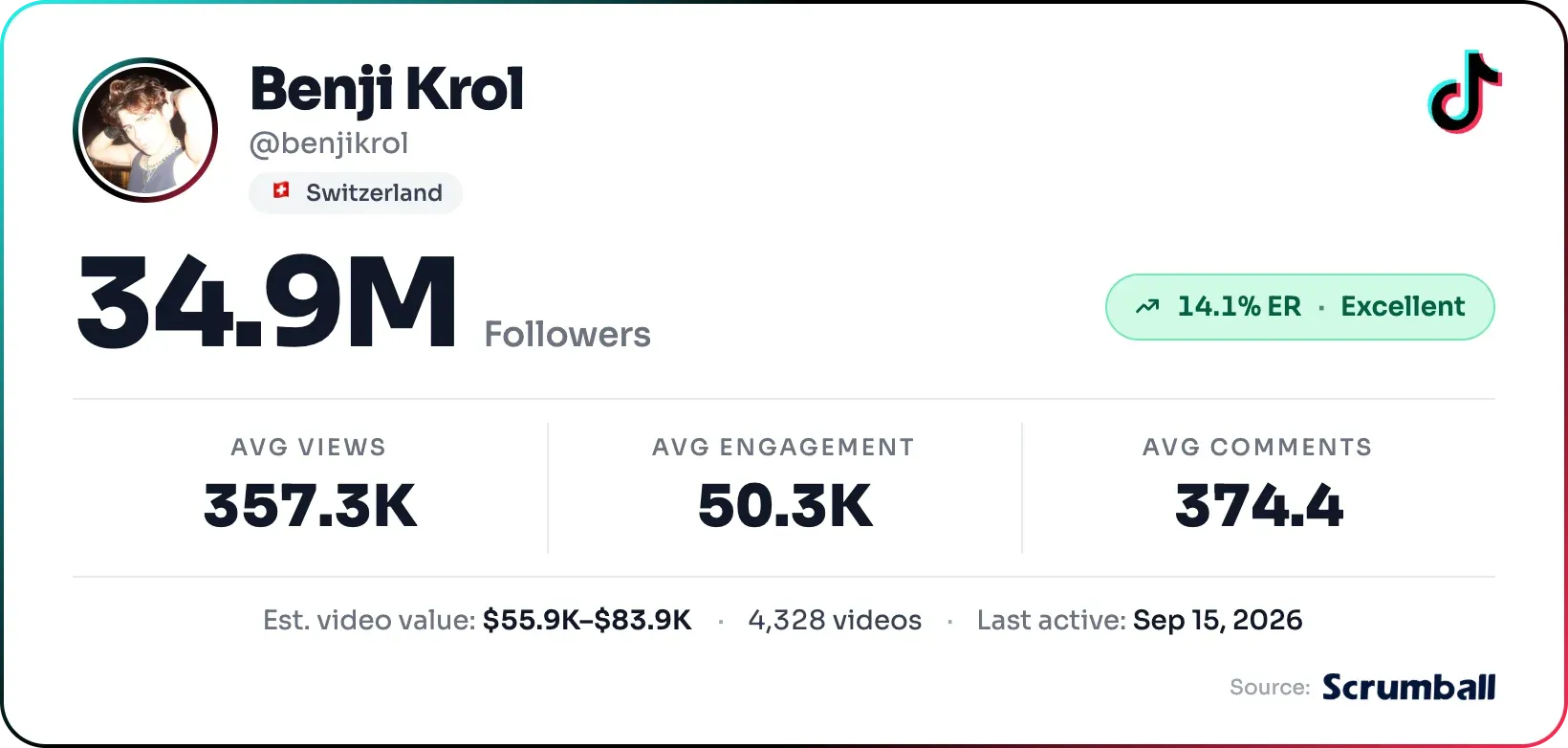Click the estimated video value $55.9K–$83.9K

[x=587, y=620]
